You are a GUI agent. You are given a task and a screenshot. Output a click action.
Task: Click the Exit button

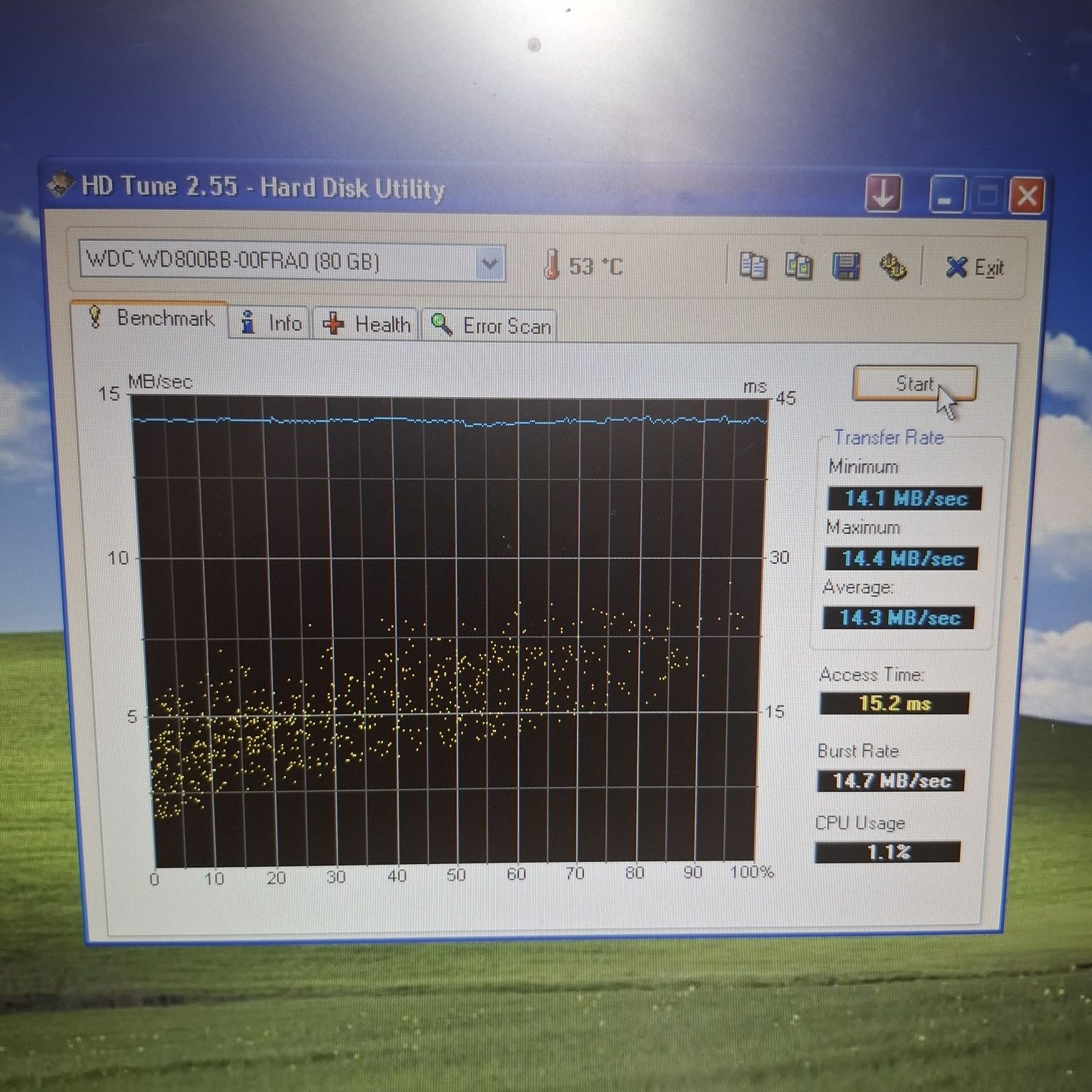(975, 268)
